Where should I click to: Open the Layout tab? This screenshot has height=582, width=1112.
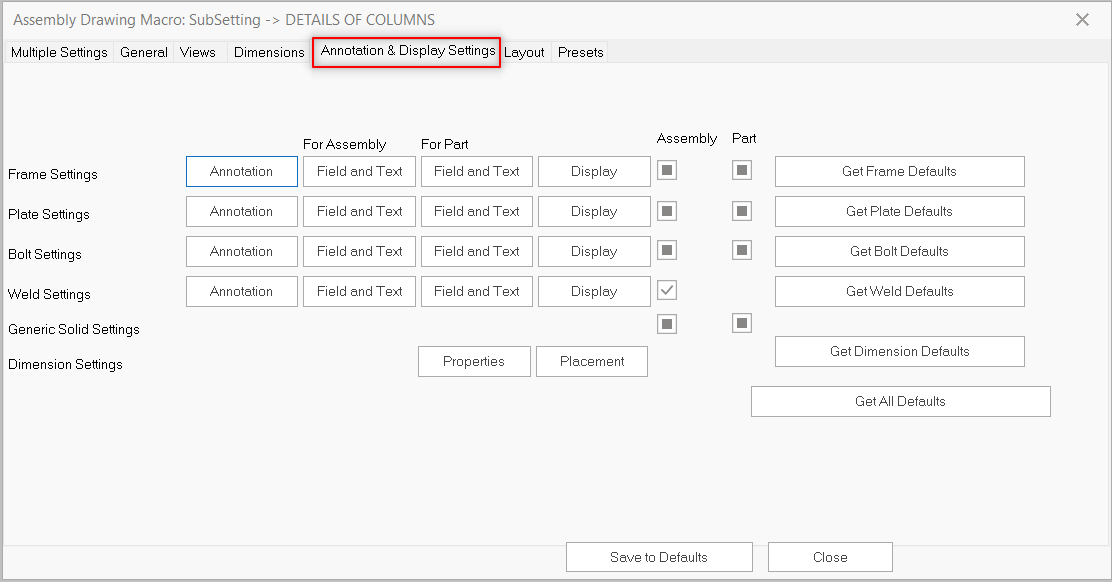(x=524, y=52)
